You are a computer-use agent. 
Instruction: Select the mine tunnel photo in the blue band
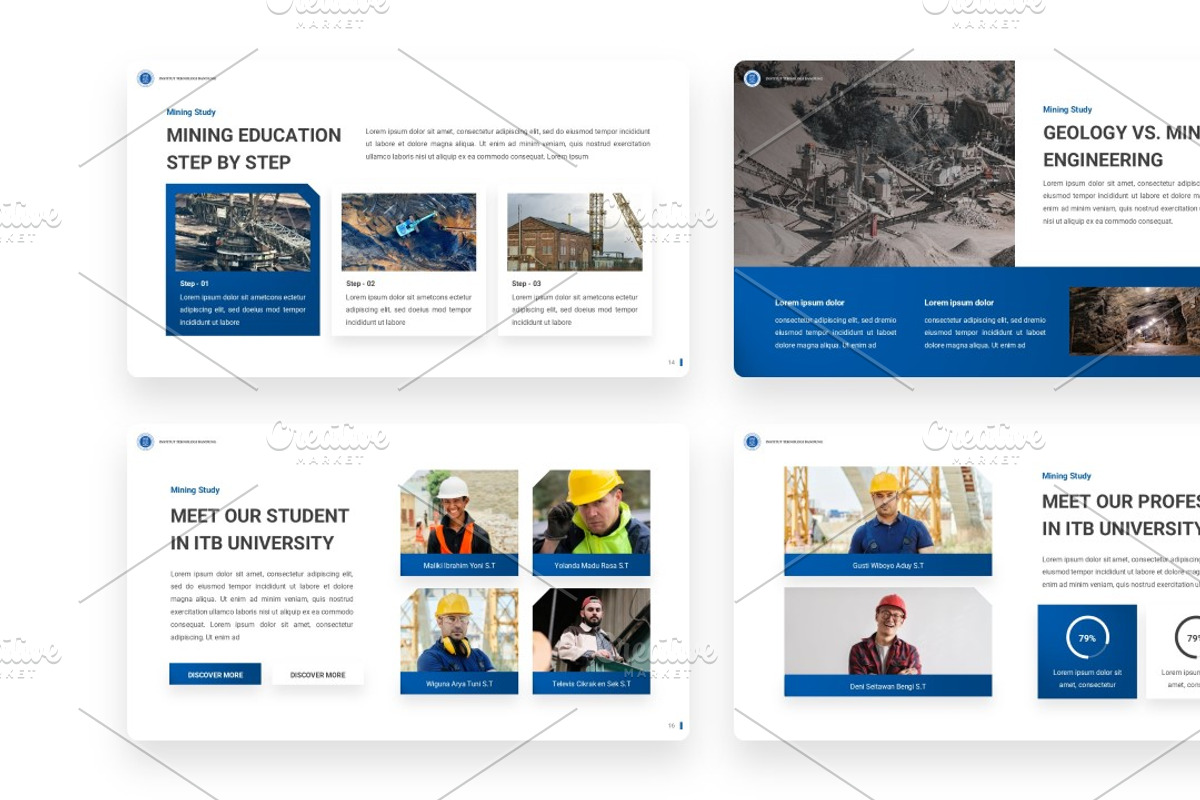point(1134,321)
